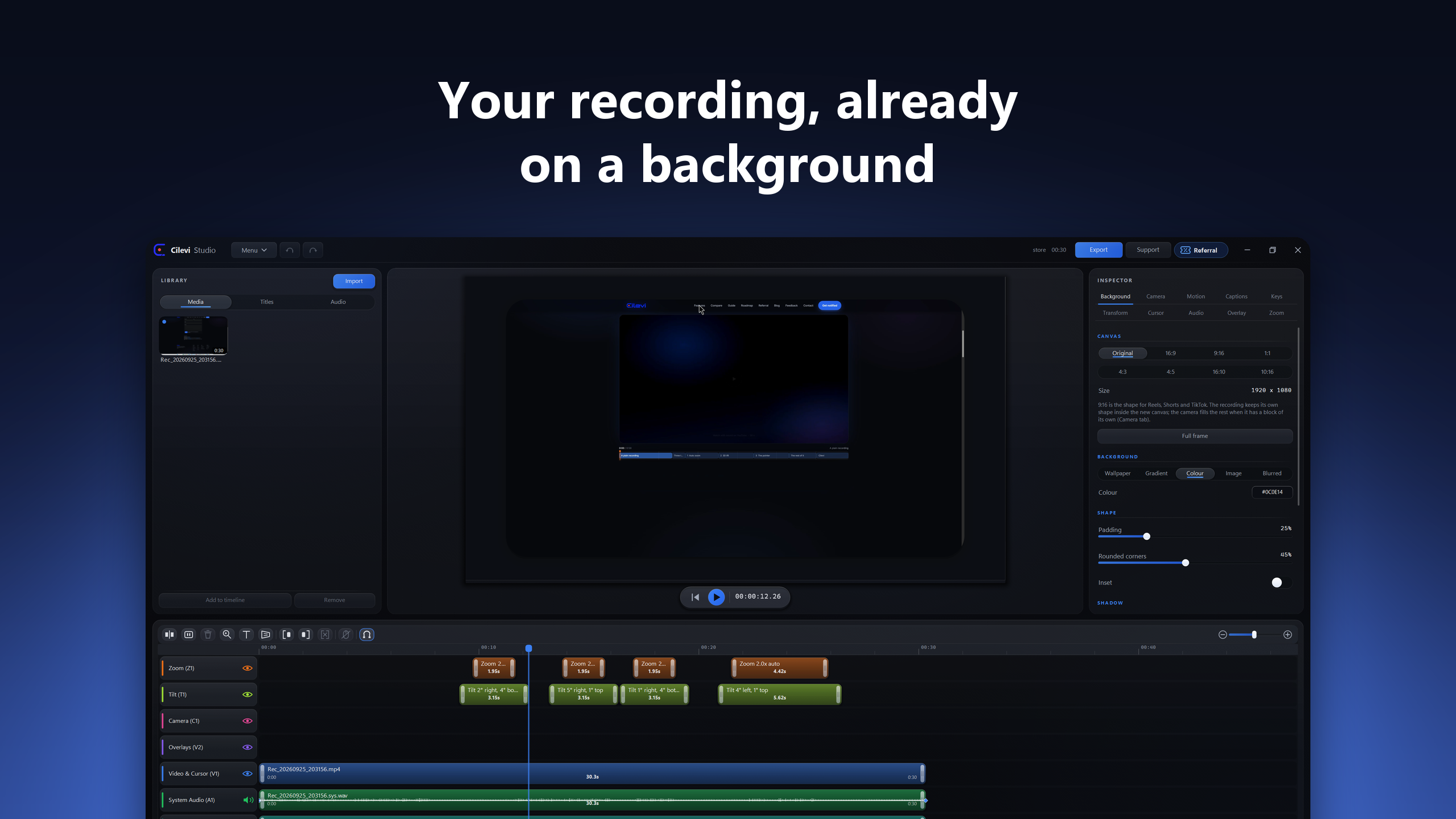Zoom out timeline with minus icon
Screen dimensions: 1456x819
[1222, 634]
